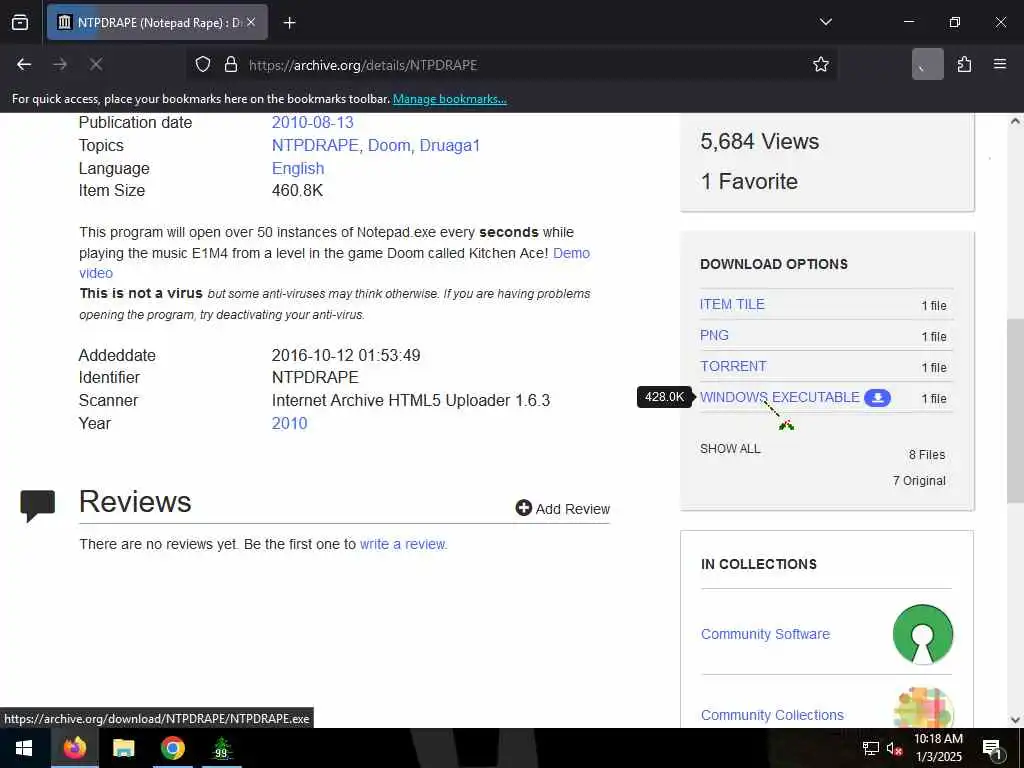Open the 2010 year link
1024x768 pixels.
[289, 423]
